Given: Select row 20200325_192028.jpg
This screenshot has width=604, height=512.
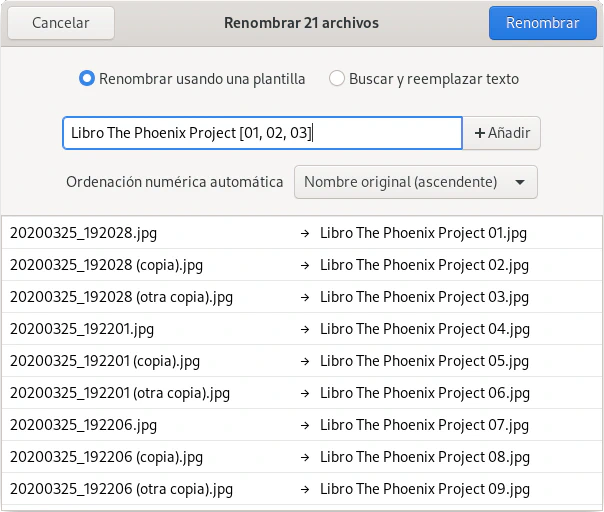Looking at the screenshot, I should (x=84, y=233).
